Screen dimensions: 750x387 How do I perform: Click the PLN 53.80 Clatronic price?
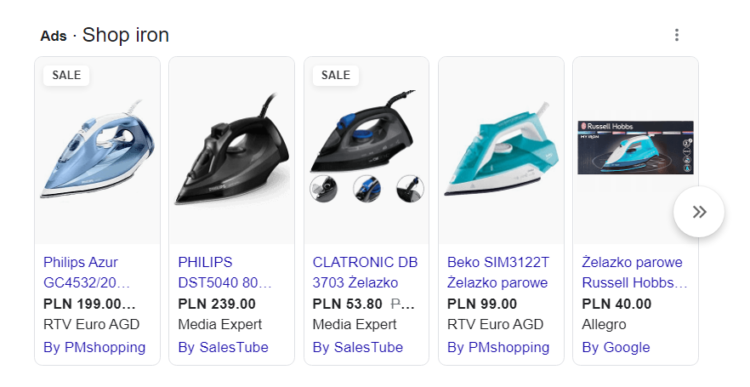(x=347, y=304)
